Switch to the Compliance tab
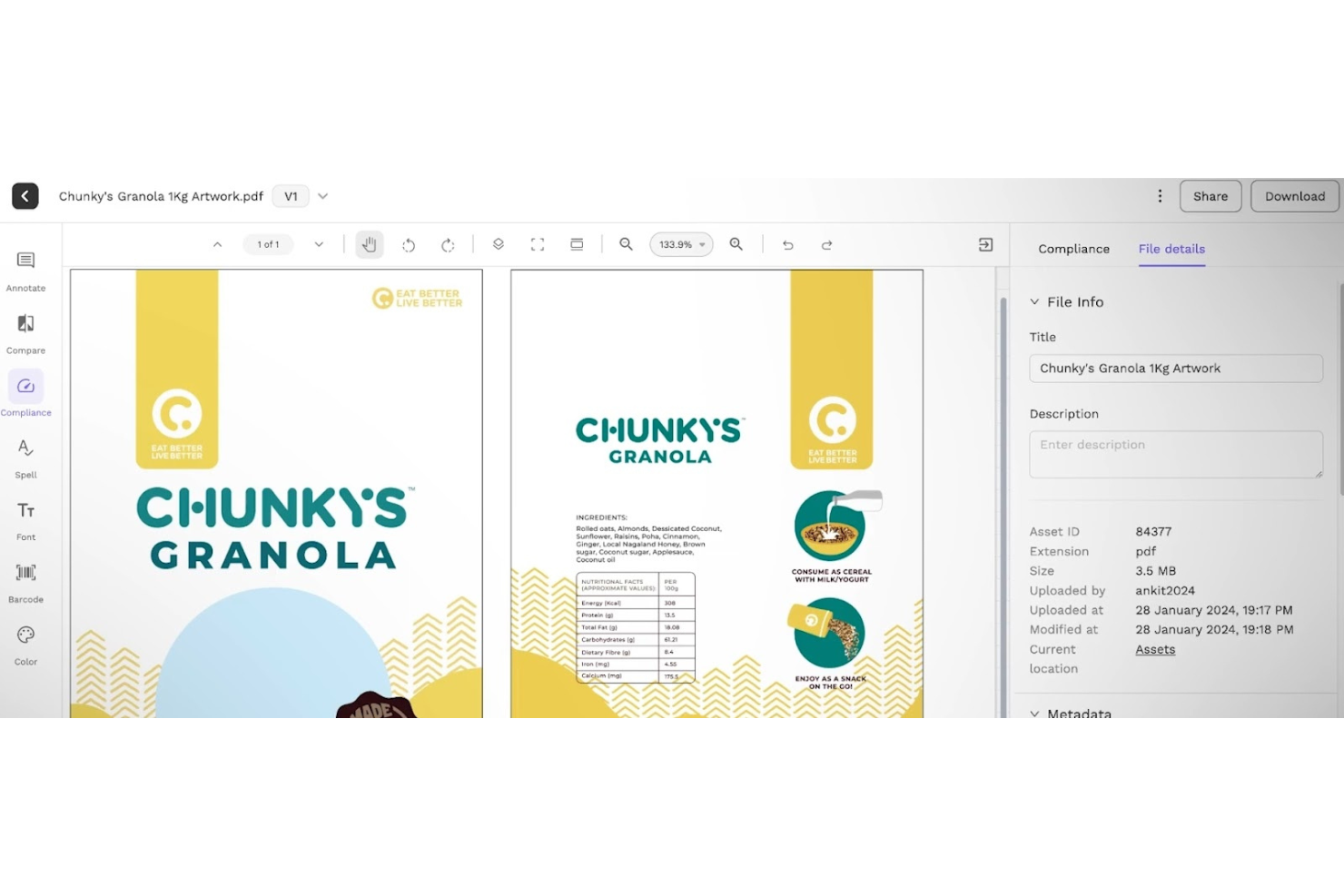Viewport: 1344px width, 896px height. pyautogui.click(x=1073, y=249)
